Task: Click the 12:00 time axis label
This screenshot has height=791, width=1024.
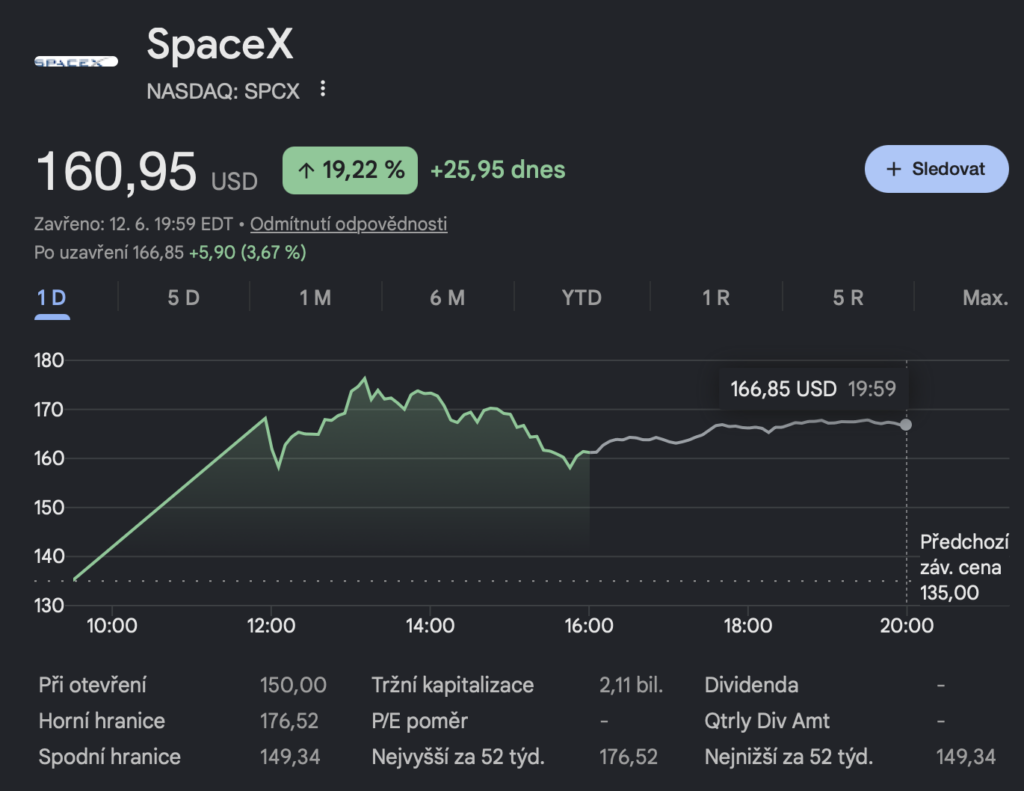Action: 270,626
